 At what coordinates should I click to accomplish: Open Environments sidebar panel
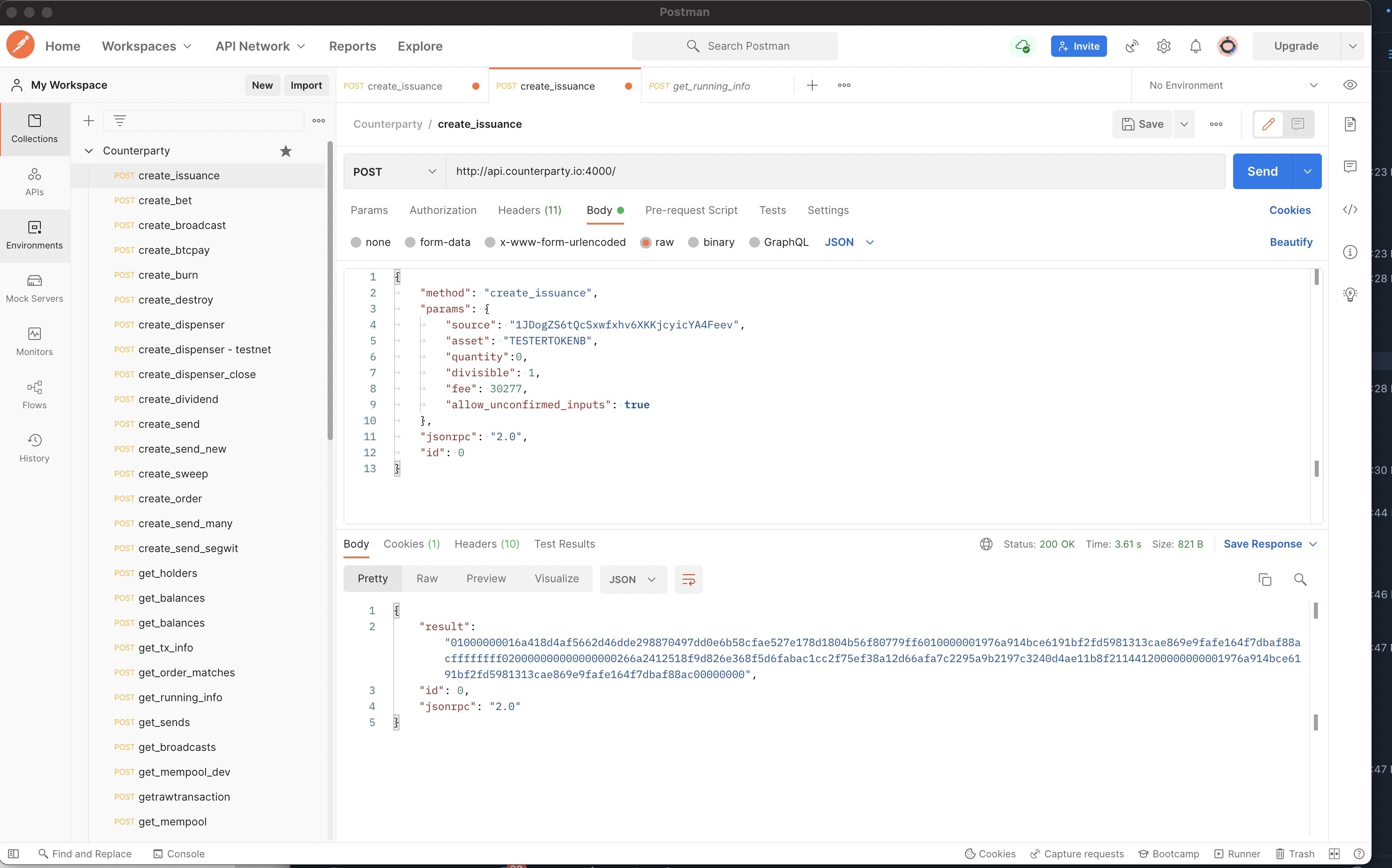(x=35, y=235)
